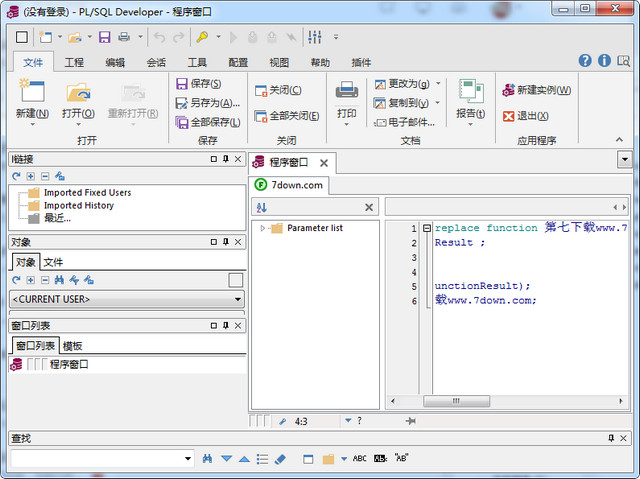640x479 pixels.
Task: Click the eraser icon in 查找 toolbar
Action: pos(279,459)
